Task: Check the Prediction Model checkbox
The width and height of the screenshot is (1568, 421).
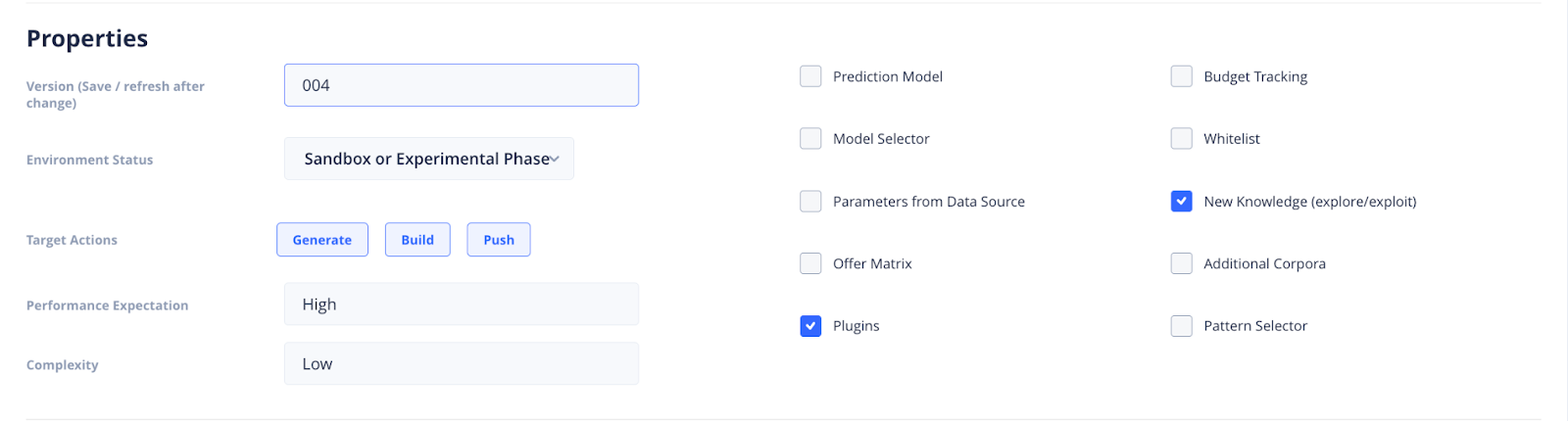Action: 810,76
